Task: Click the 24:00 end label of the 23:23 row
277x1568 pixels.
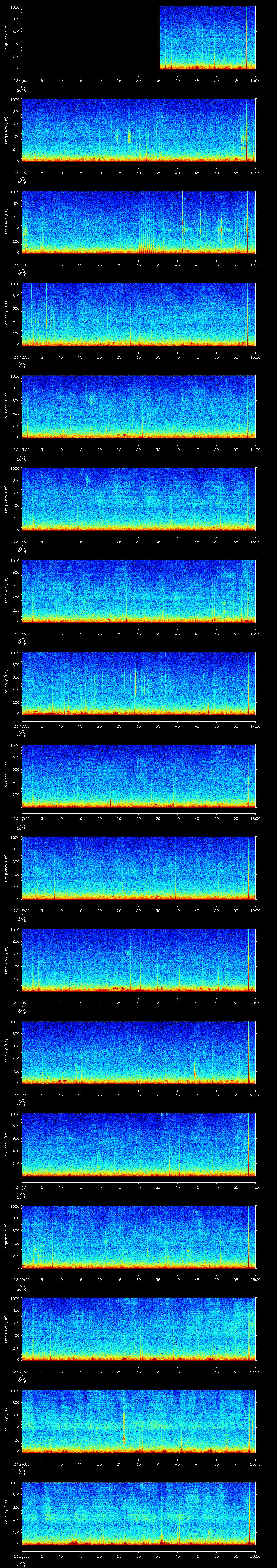Action: coord(255,1371)
